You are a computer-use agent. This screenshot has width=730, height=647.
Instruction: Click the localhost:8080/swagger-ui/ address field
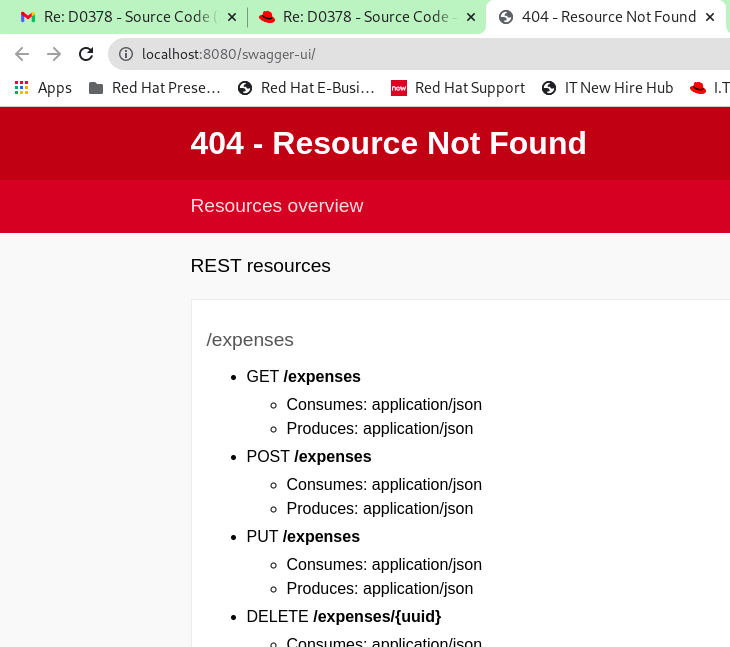coord(400,54)
